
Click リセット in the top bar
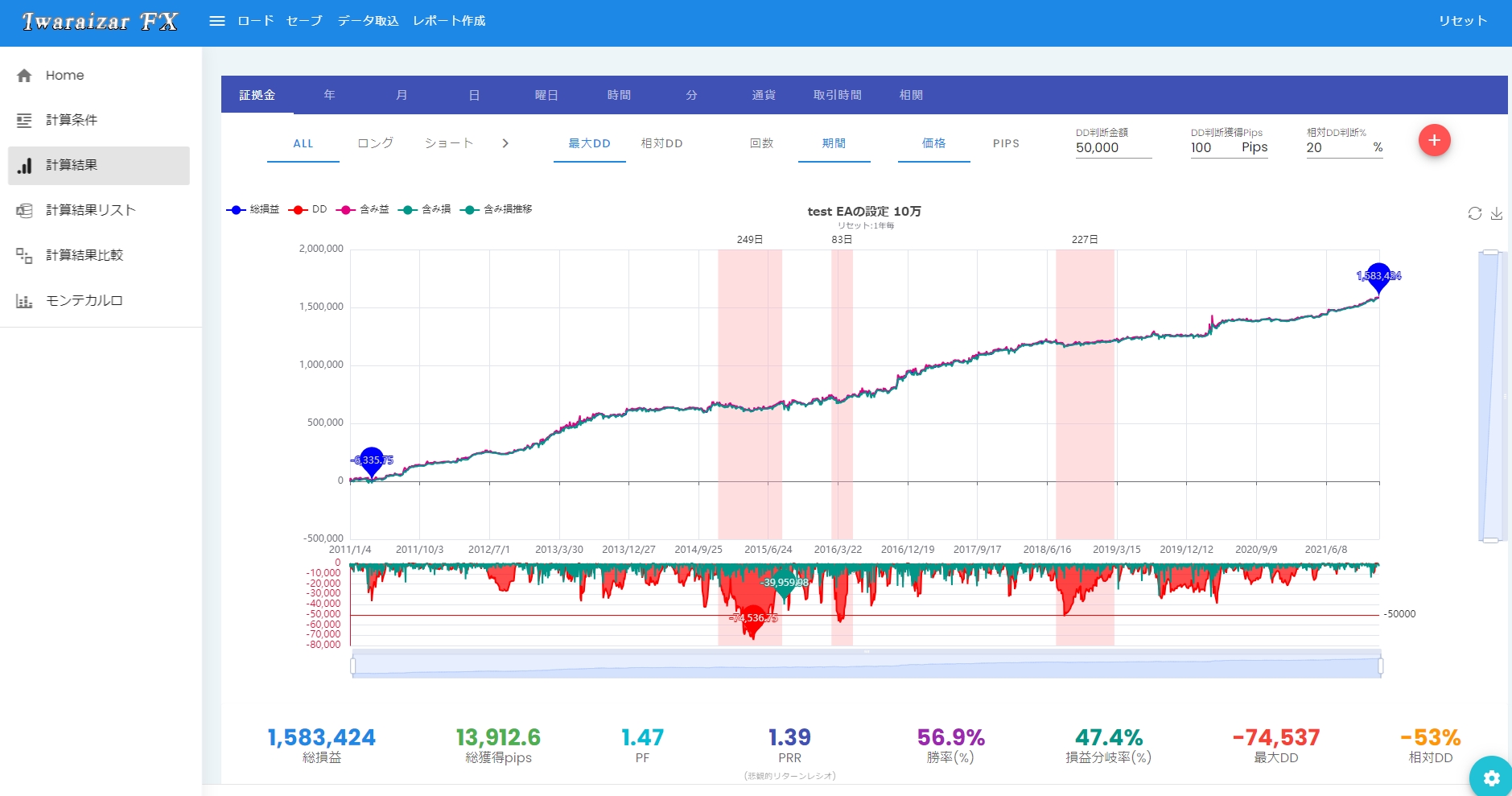[1462, 21]
